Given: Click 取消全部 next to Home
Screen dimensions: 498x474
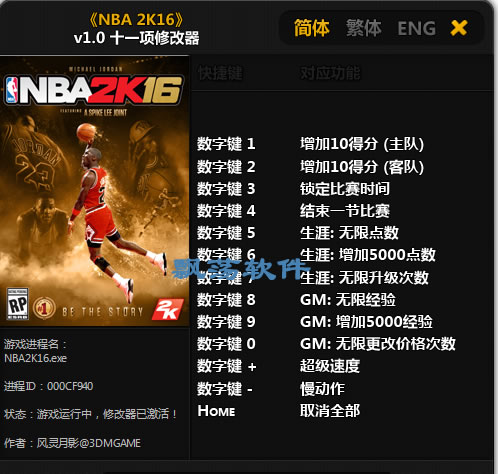Looking at the screenshot, I should 330,411.
